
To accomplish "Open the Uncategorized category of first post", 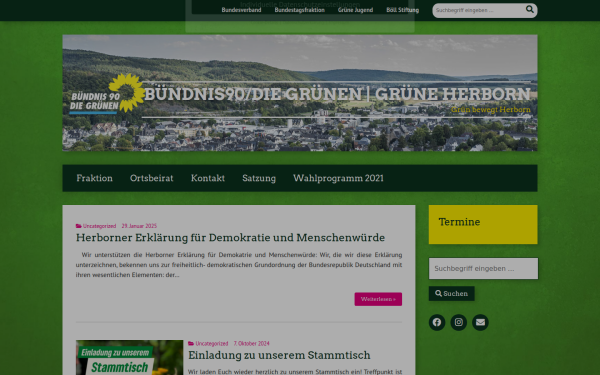I will pyautogui.click(x=99, y=226).
